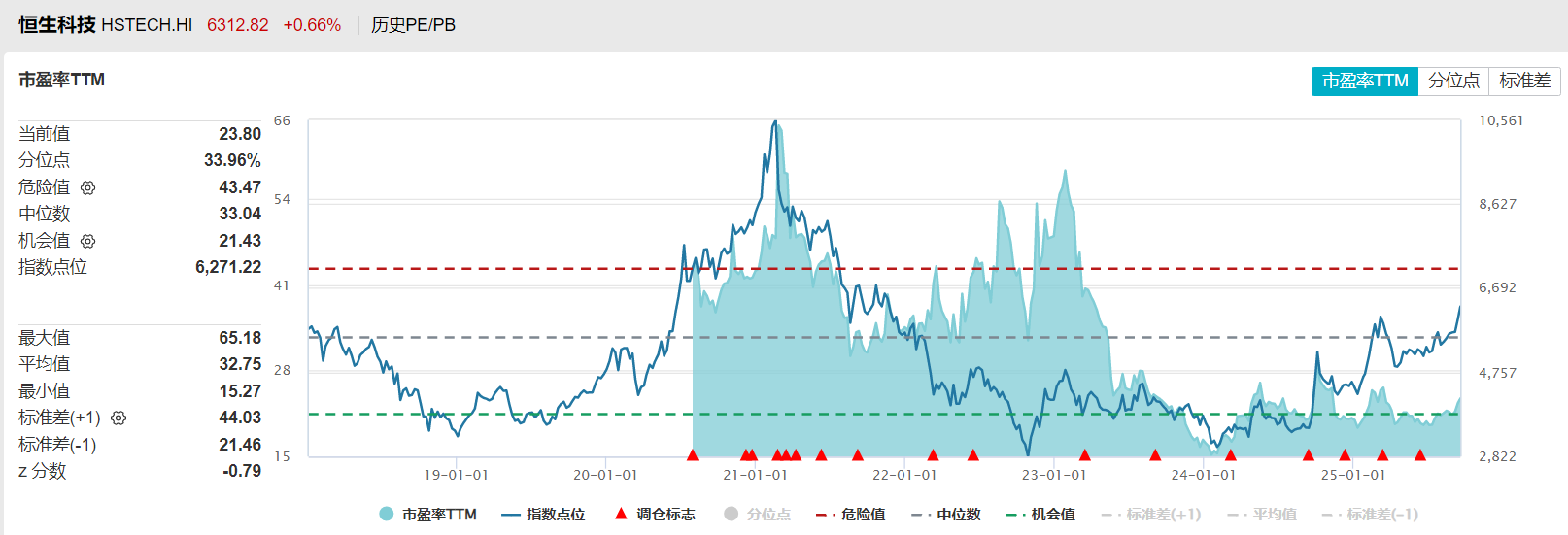Select the 市盈率TTM tab button
The width and height of the screenshot is (1568, 535).
click(x=1365, y=81)
